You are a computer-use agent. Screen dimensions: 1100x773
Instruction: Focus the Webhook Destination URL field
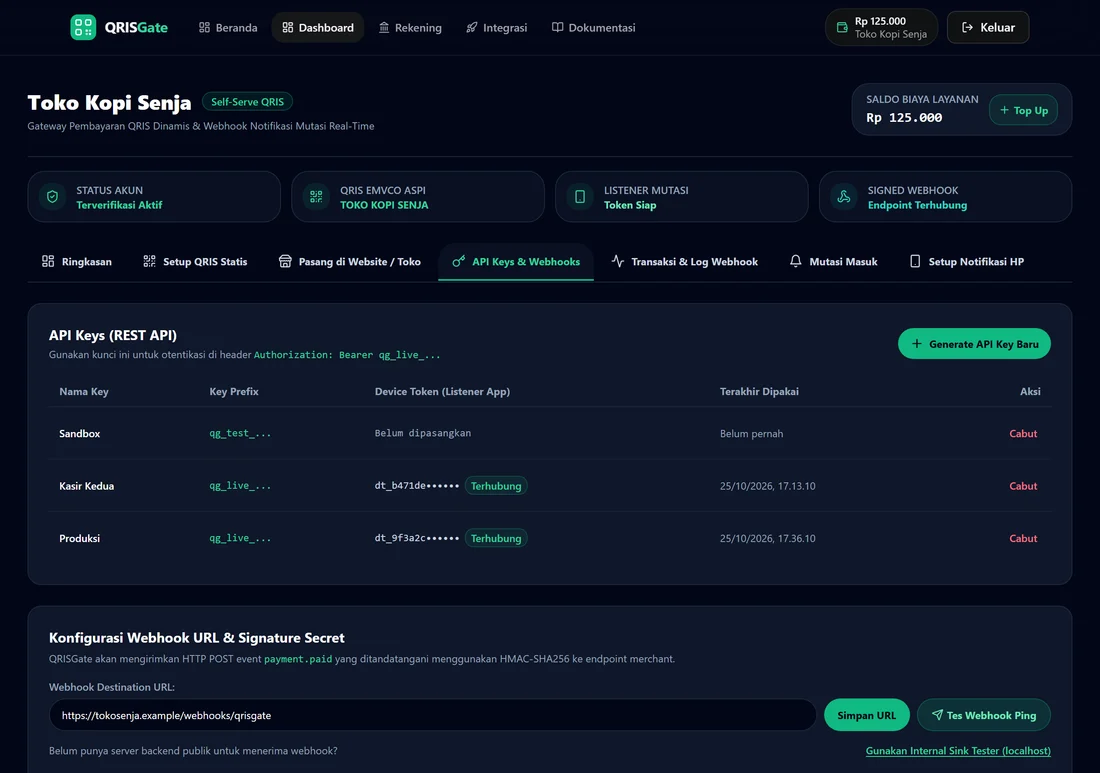point(432,715)
